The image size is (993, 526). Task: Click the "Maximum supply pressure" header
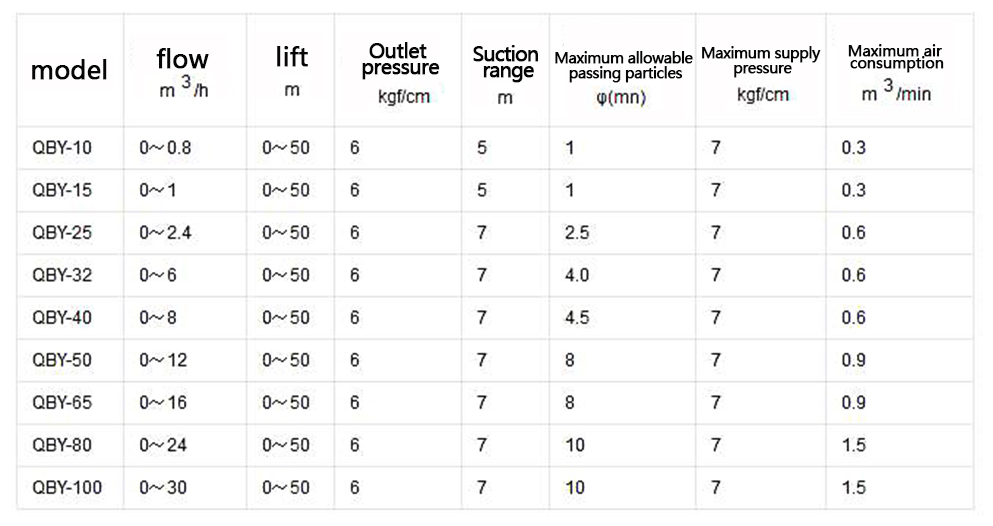pos(761,71)
